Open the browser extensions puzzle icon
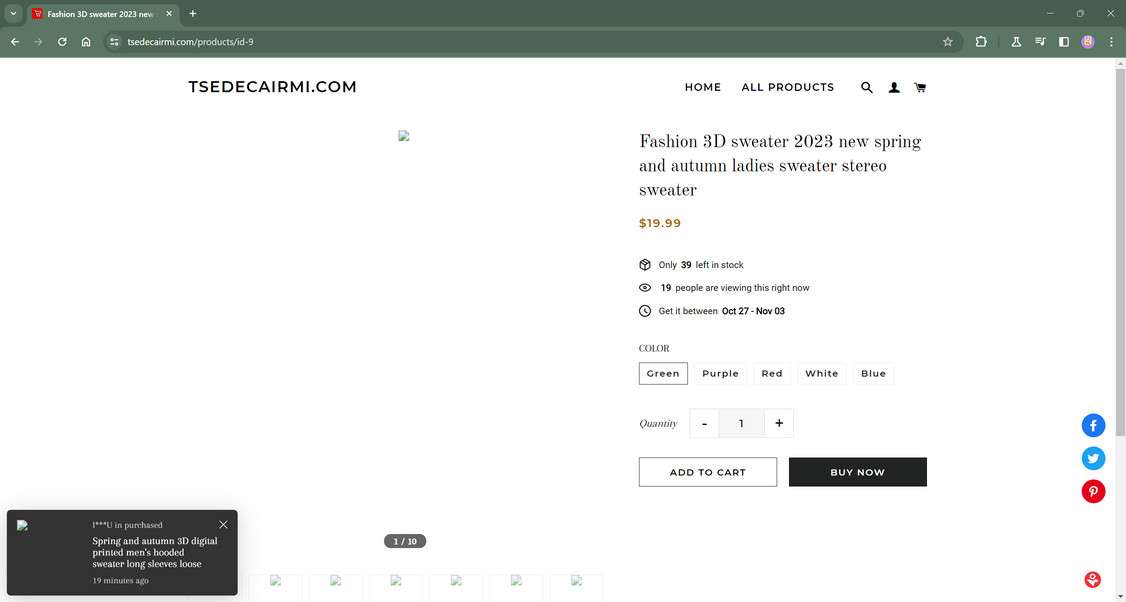Image resolution: width=1126 pixels, height=602 pixels. (980, 42)
